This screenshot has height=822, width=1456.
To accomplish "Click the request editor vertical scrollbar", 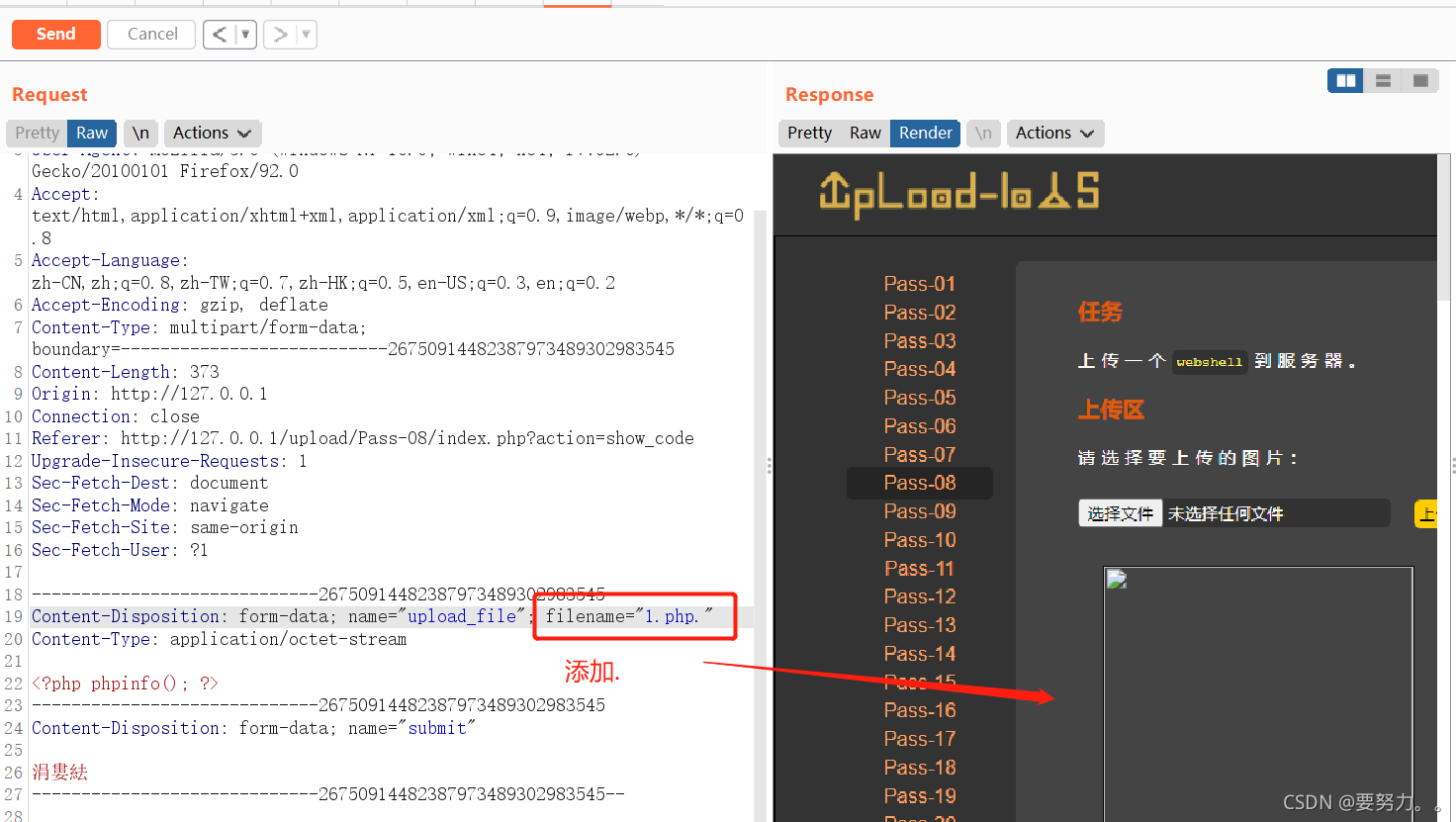I will 760,514.
